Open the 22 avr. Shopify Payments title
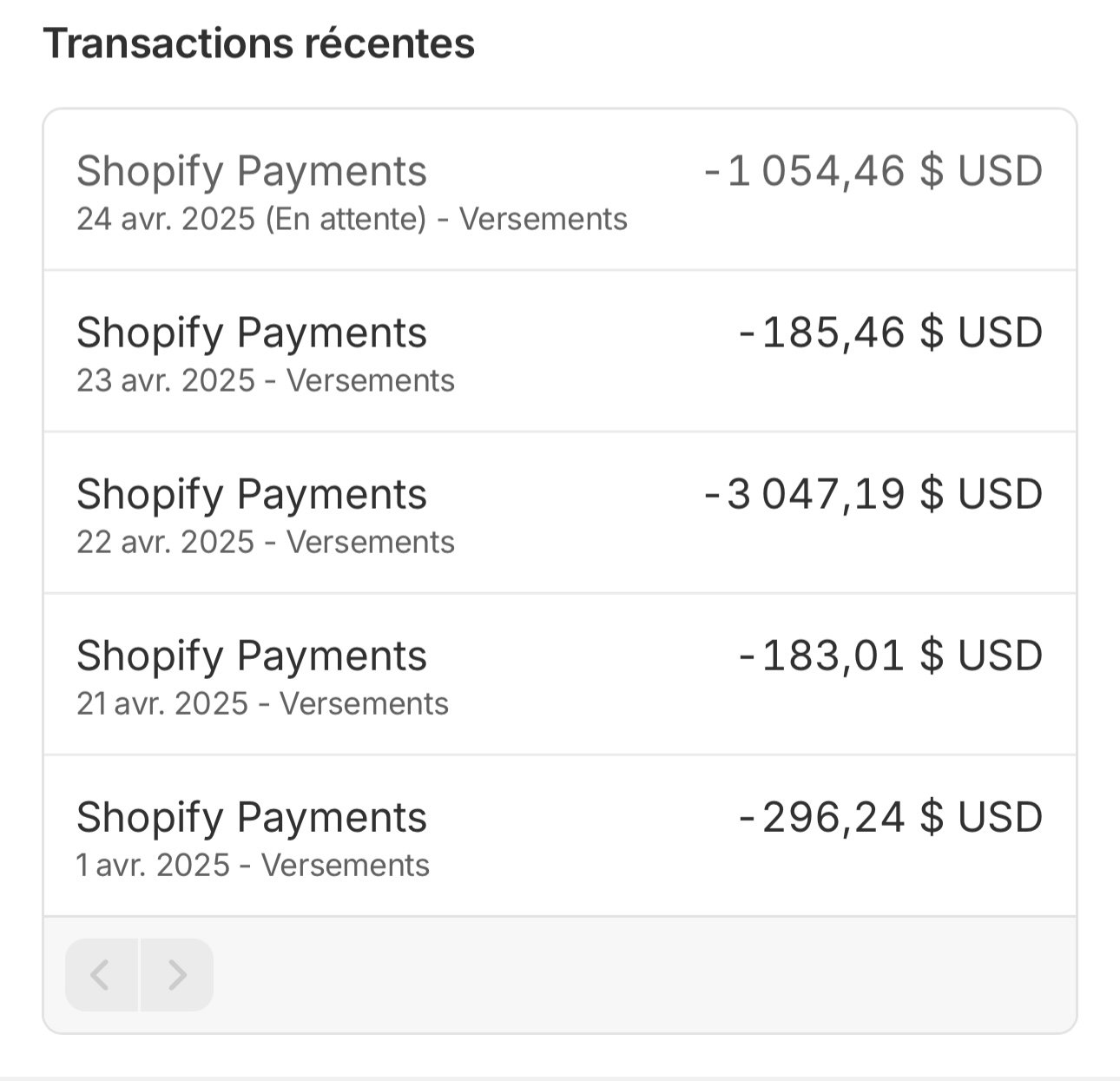The height and width of the screenshot is (1081, 1120). point(251,494)
